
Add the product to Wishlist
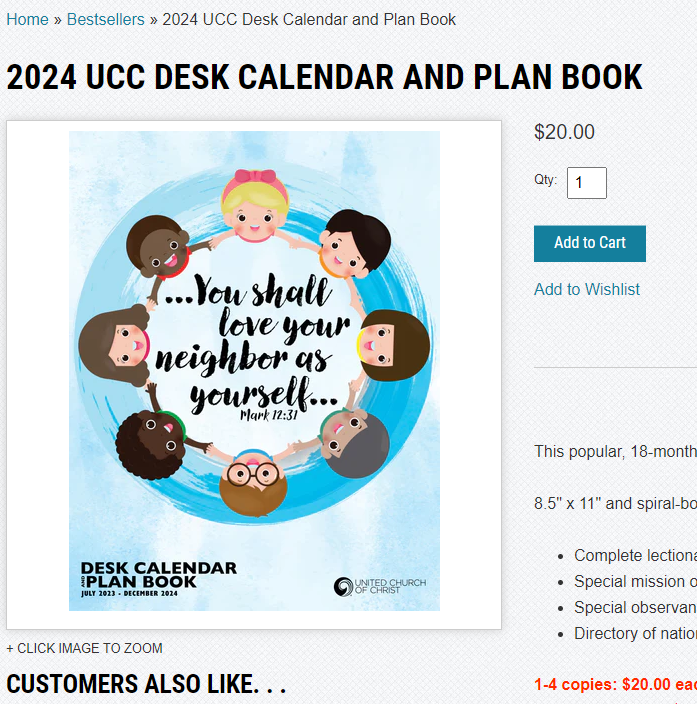(587, 289)
